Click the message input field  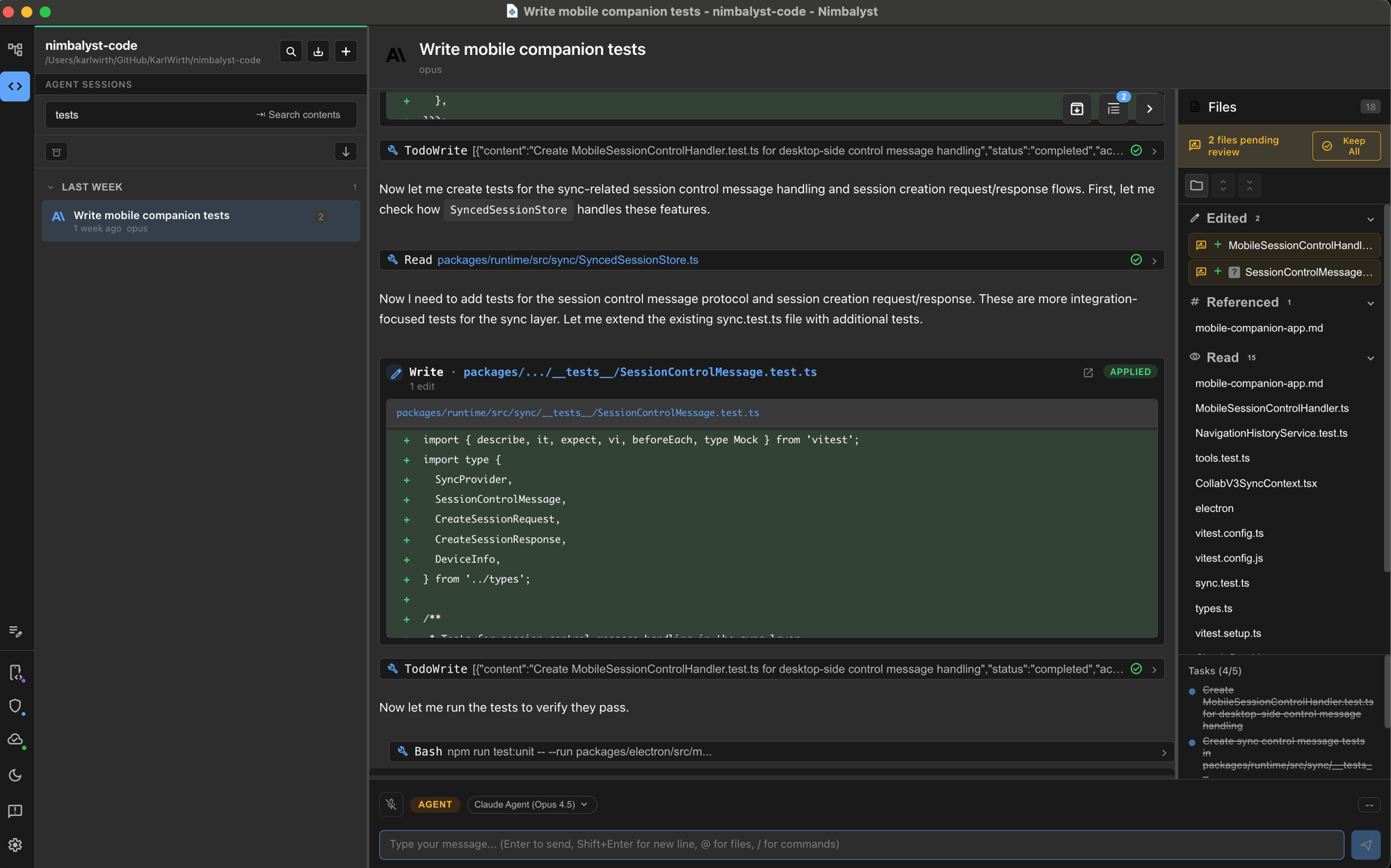(861, 844)
